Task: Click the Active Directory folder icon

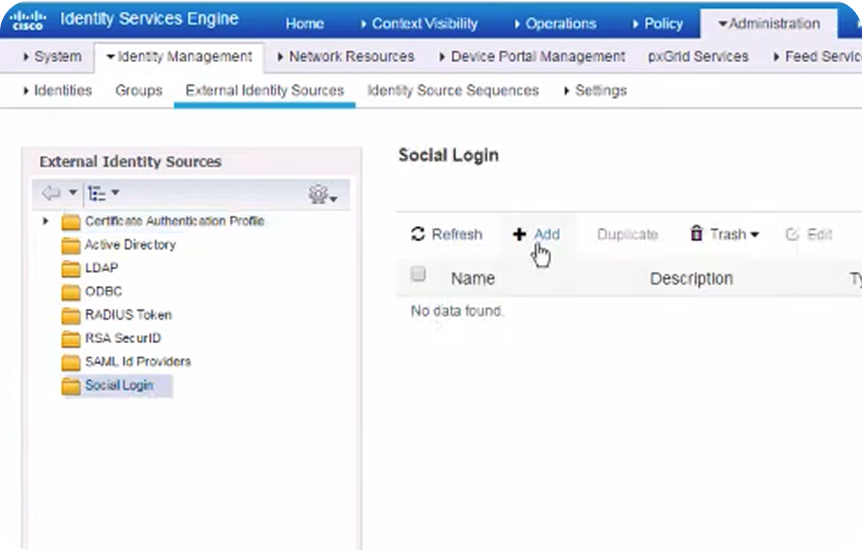Action: (71, 245)
